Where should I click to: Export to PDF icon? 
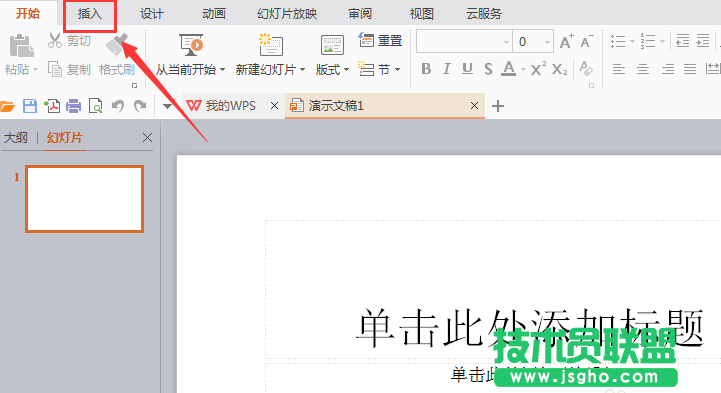52,106
